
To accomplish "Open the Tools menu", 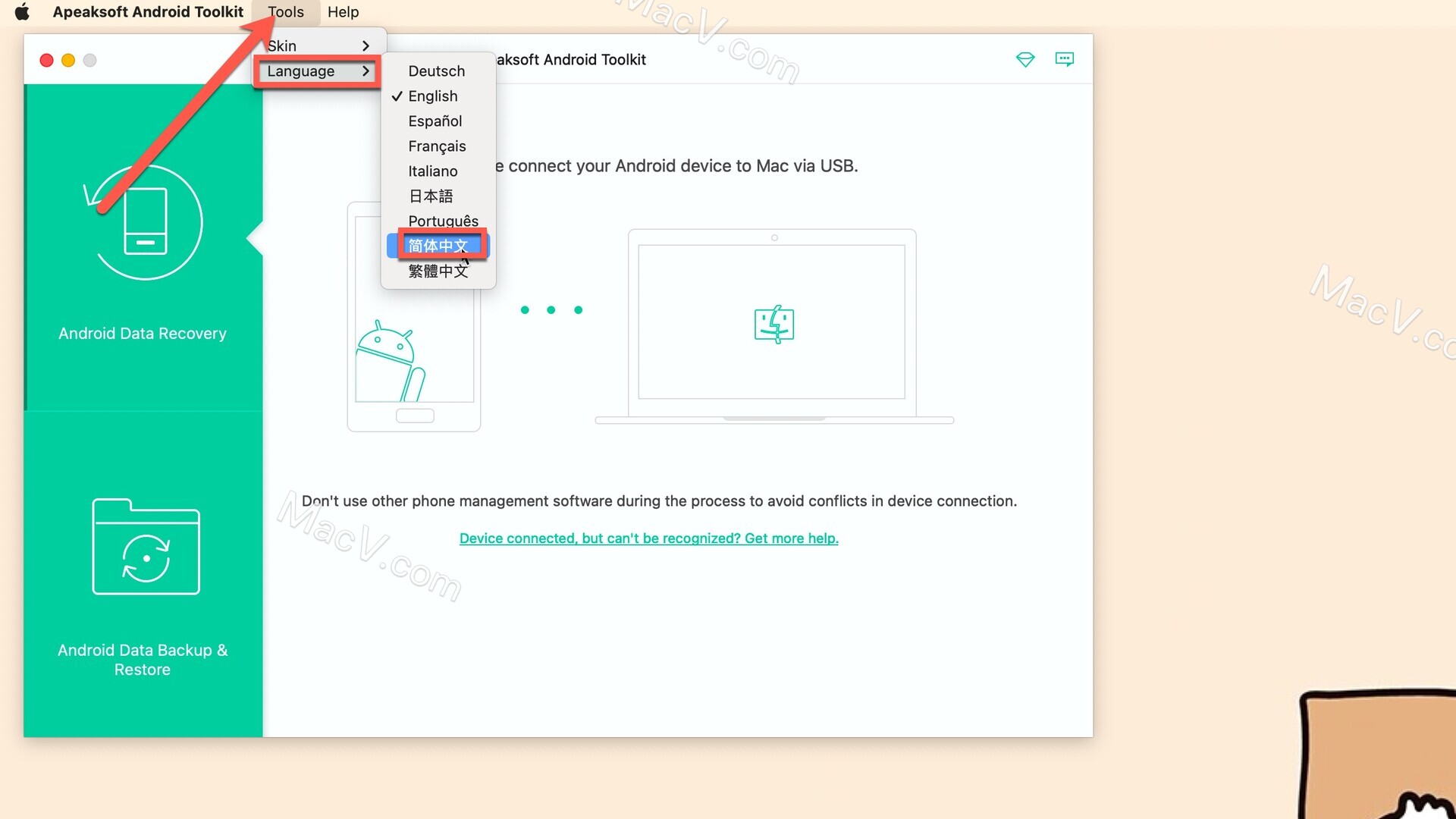I will [286, 11].
